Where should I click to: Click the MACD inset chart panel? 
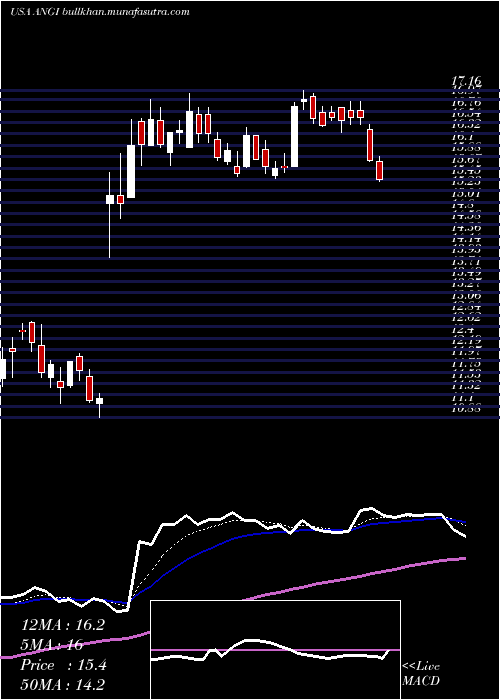[275, 650]
